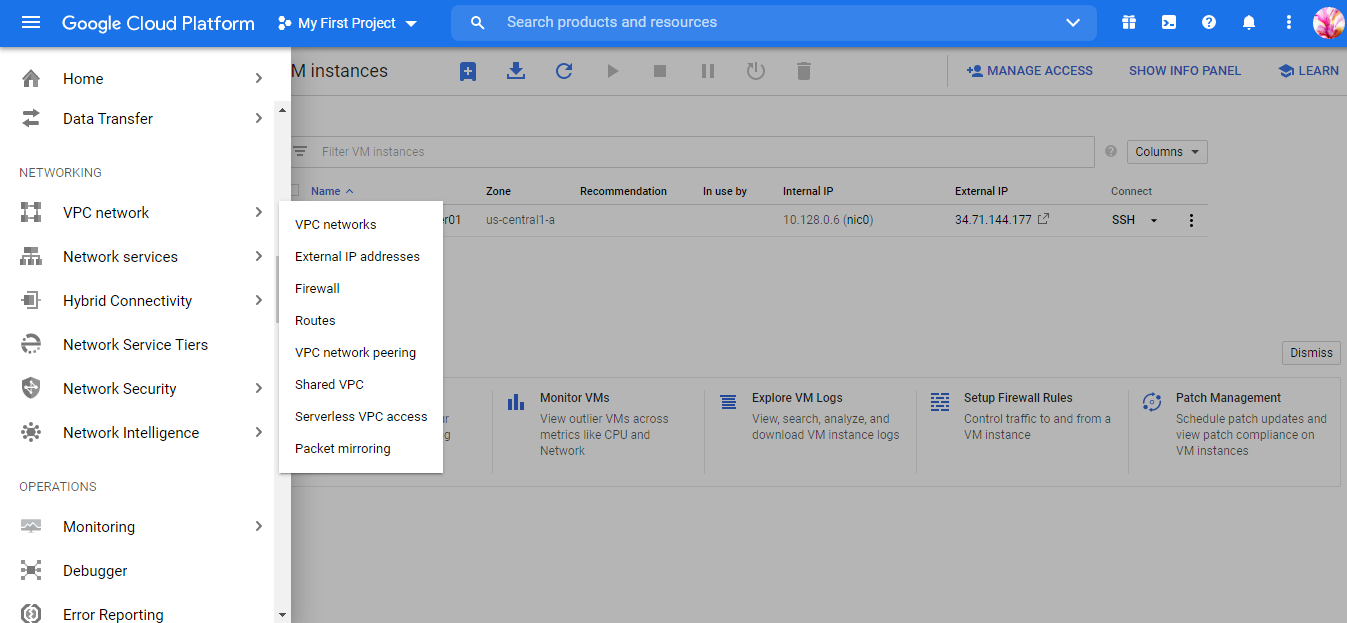The image size is (1347, 623).
Task: Click the Create Instance icon
Action: pyautogui.click(x=468, y=71)
